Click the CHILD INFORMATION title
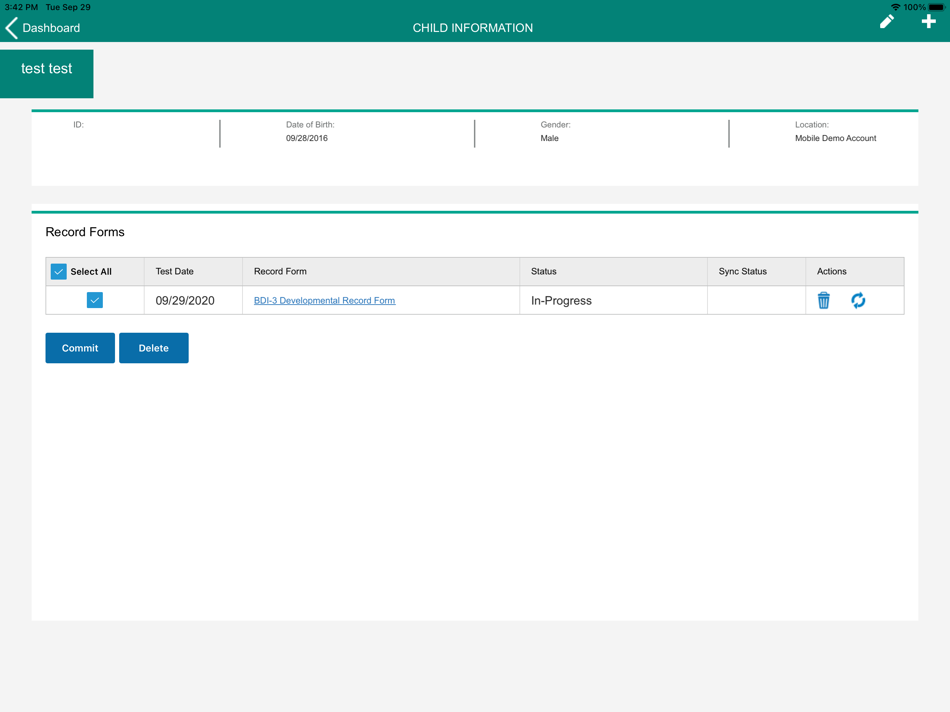Image resolution: width=950 pixels, height=712 pixels. [x=473, y=28]
